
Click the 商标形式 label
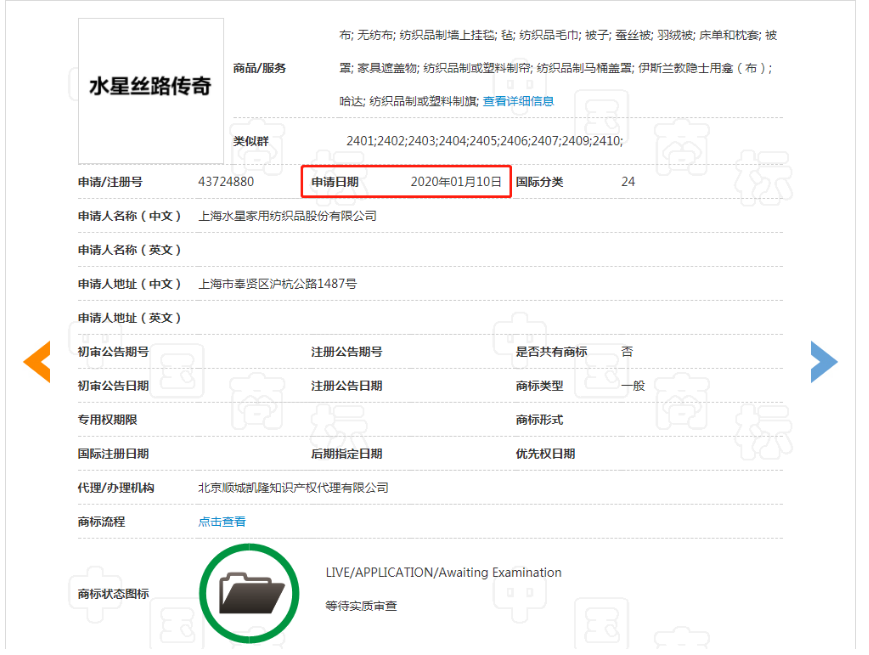coord(539,419)
